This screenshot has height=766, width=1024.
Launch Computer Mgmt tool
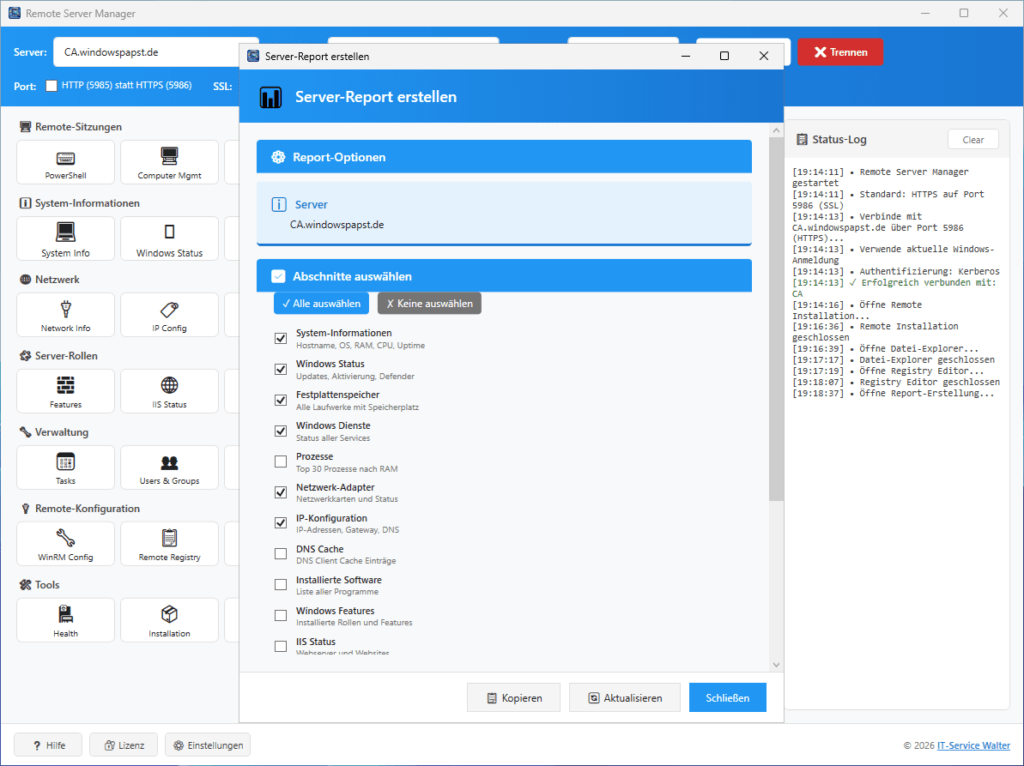[x=169, y=162]
